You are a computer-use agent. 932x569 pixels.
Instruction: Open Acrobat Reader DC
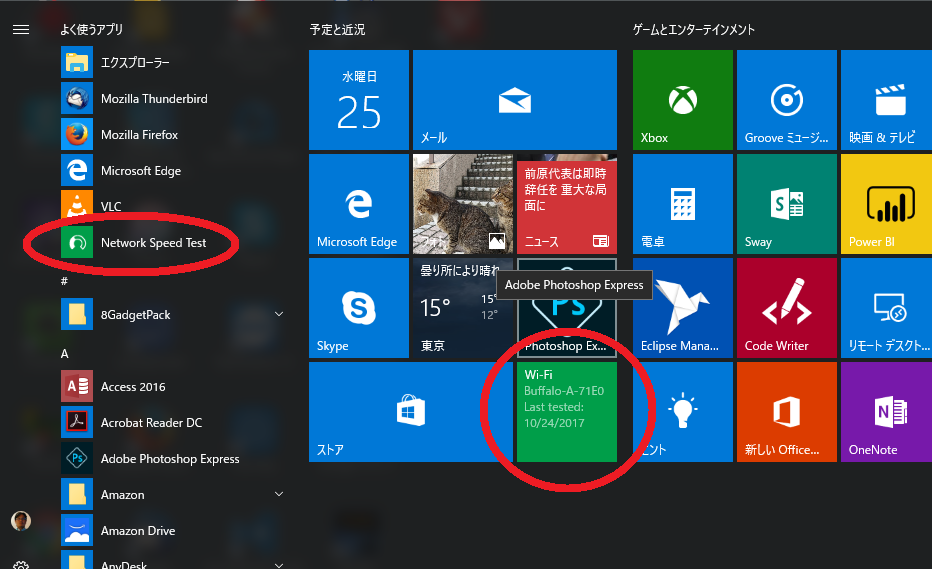pos(174,423)
